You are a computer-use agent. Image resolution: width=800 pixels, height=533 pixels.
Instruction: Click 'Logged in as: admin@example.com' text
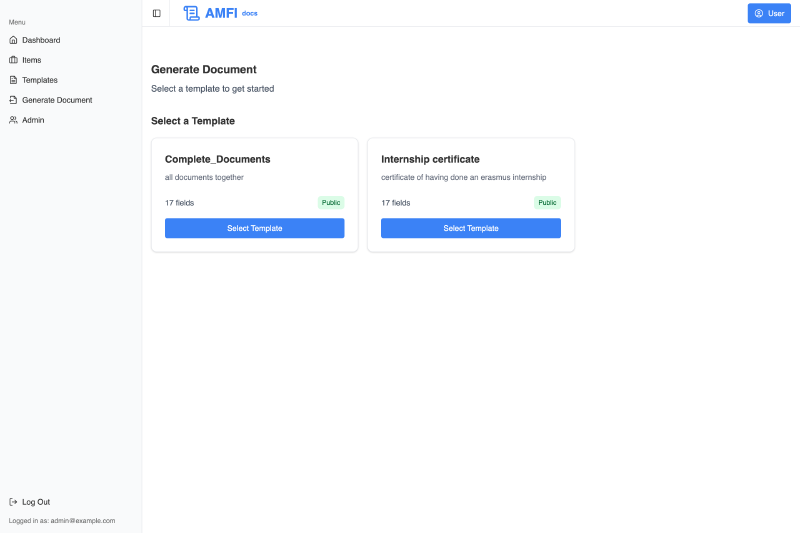pos(62,521)
